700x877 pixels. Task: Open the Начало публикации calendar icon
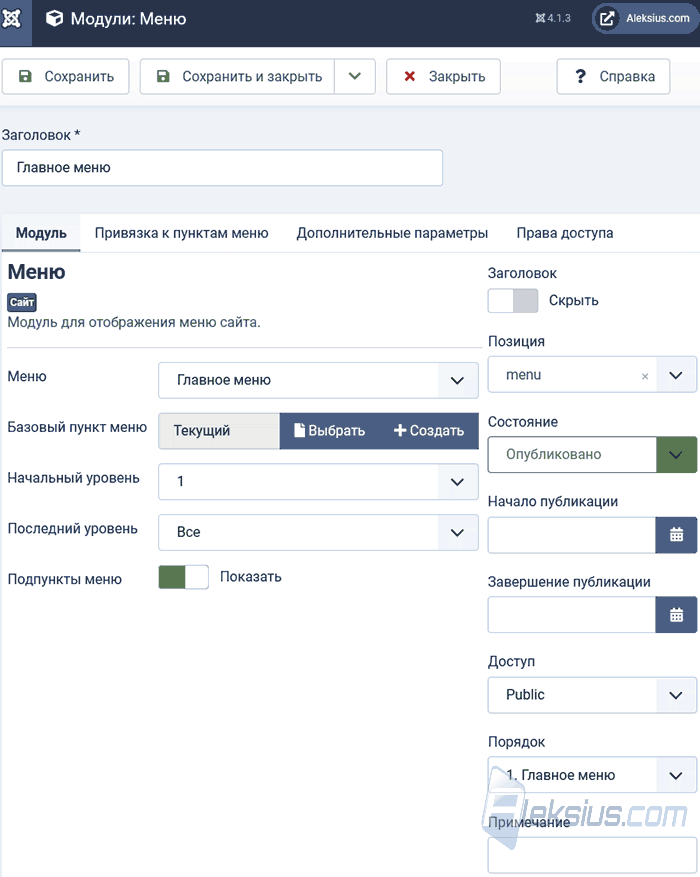676,535
